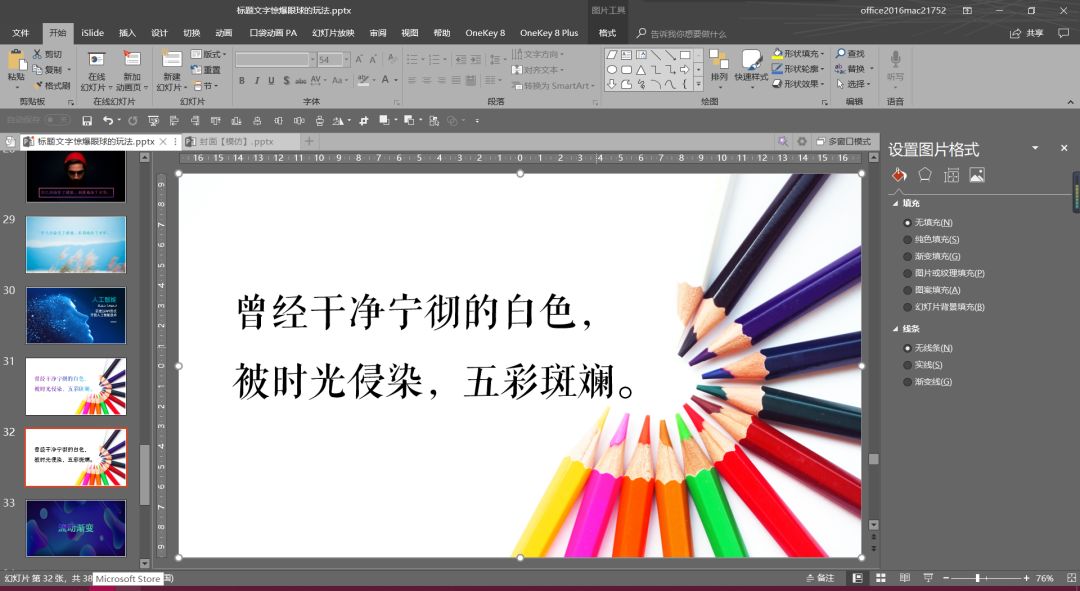Image resolution: width=1080 pixels, height=591 pixels.
Task: Open Quick Styles (快速样式)
Action: click(x=751, y=67)
